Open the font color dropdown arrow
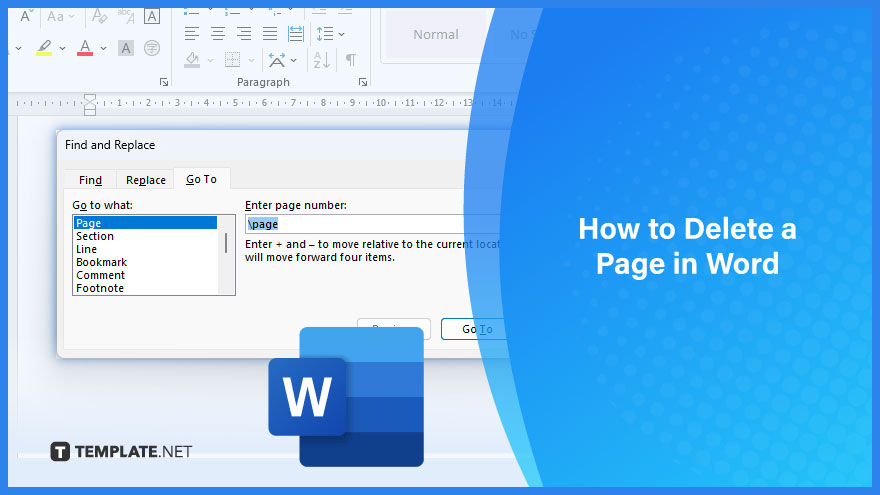The image size is (880, 495). 103,48
